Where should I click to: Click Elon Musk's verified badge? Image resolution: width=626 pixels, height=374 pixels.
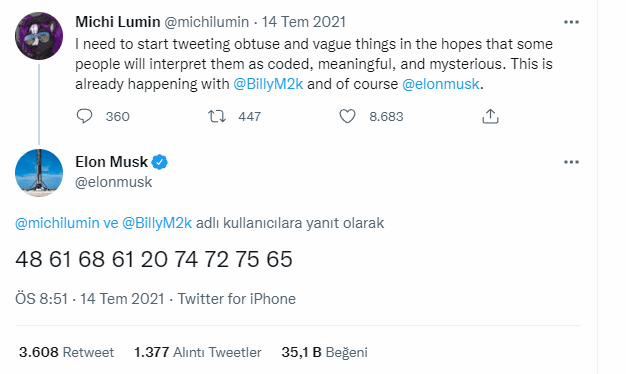pyautogui.click(x=160, y=162)
